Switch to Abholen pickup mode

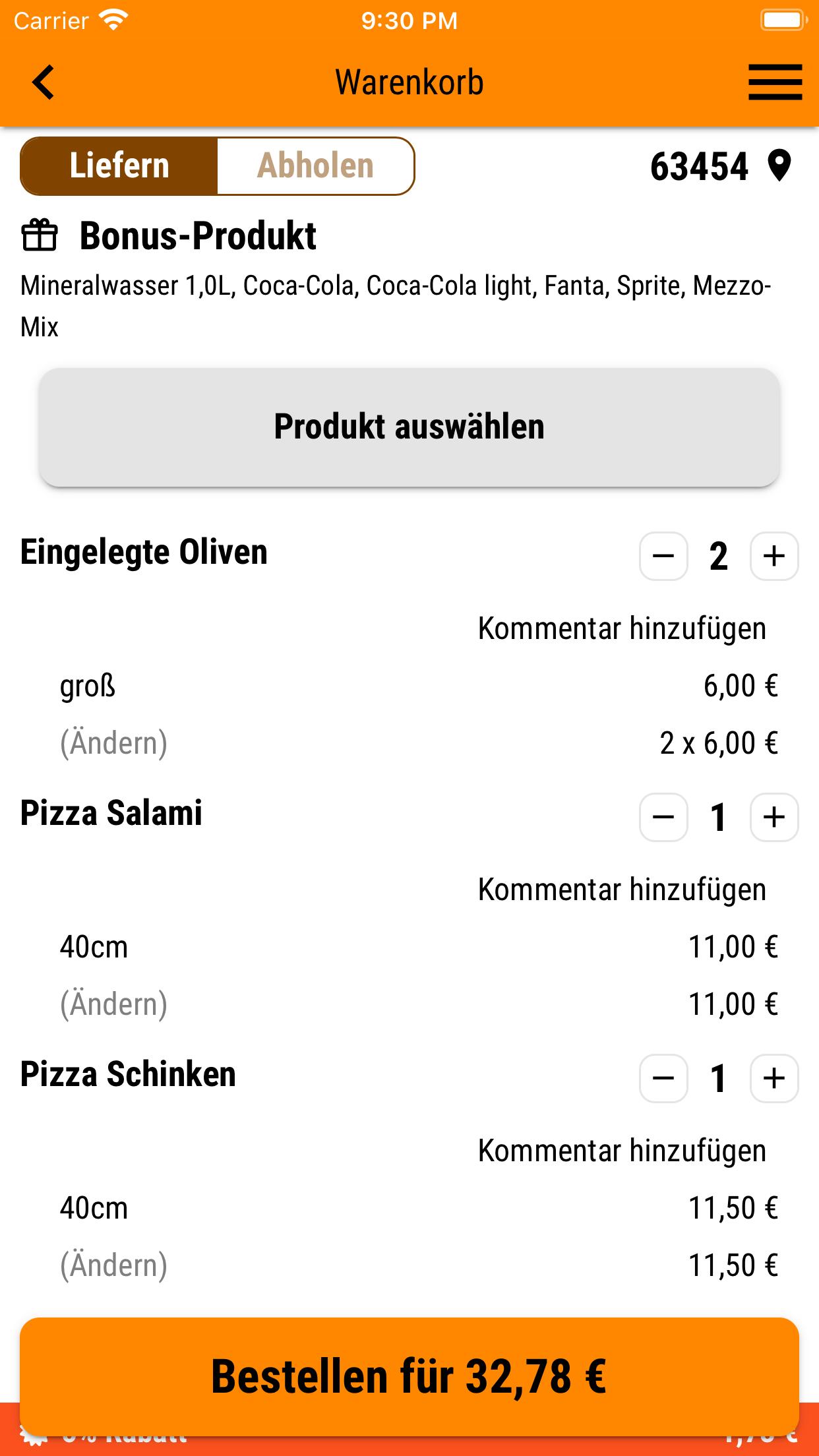pos(315,166)
